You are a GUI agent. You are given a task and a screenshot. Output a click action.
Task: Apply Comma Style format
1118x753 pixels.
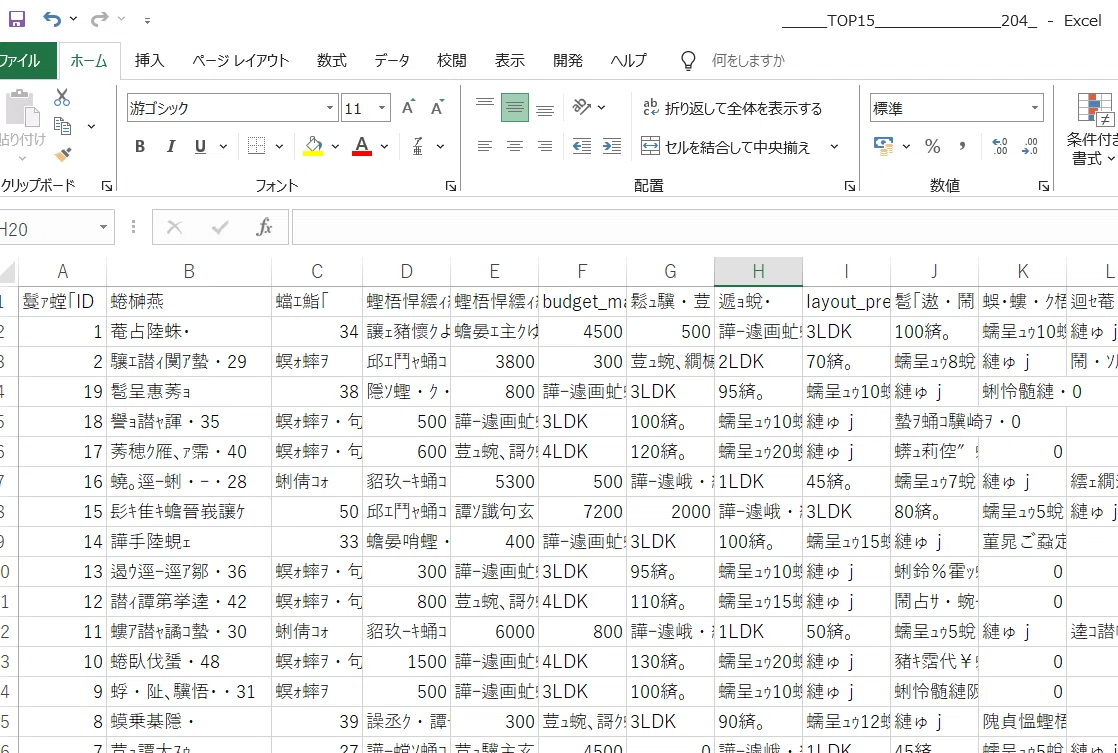coord(963,146)
